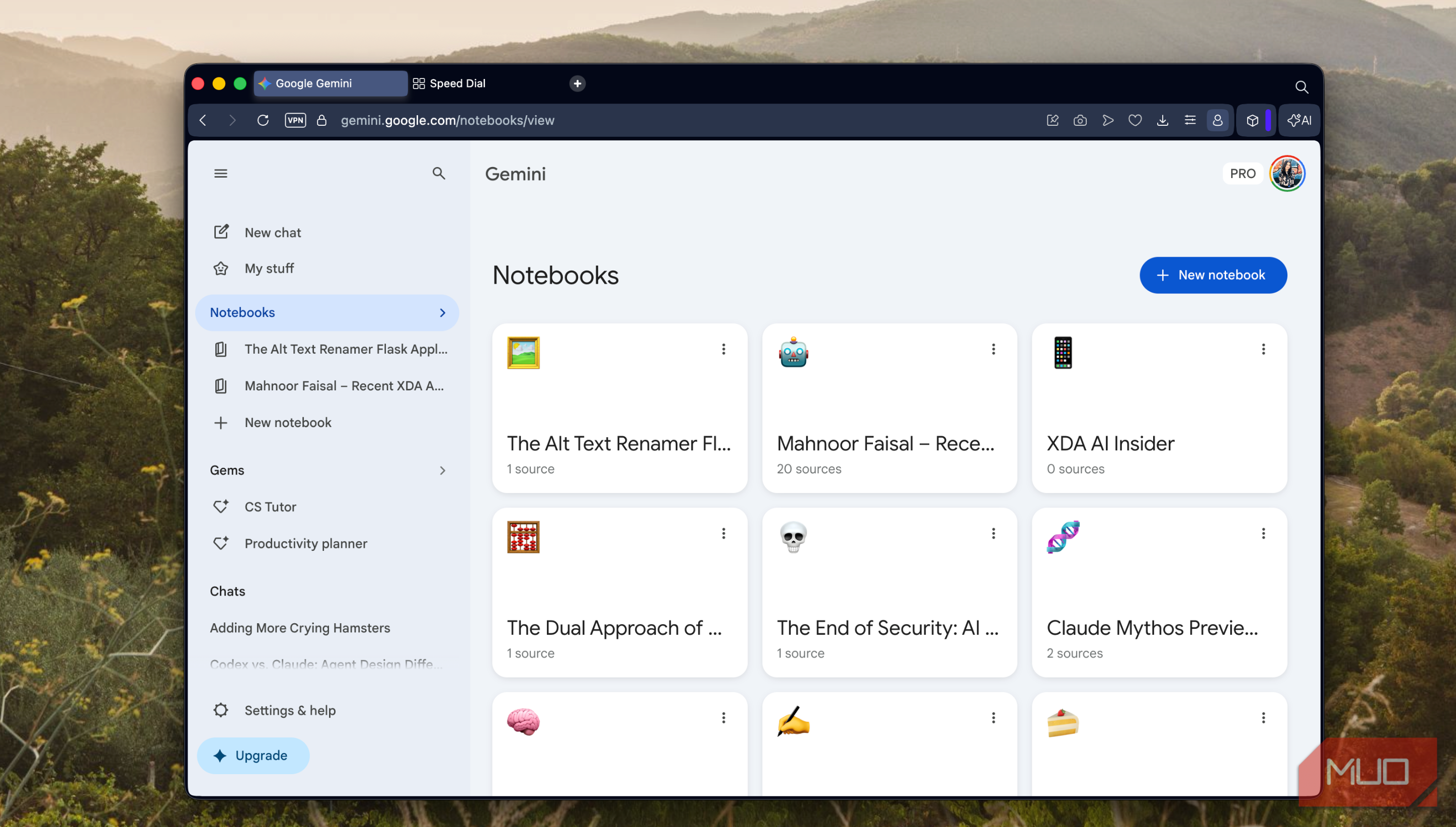Open options menu for The Dual Approach card
1456x827 pixels.
(723, 533)
